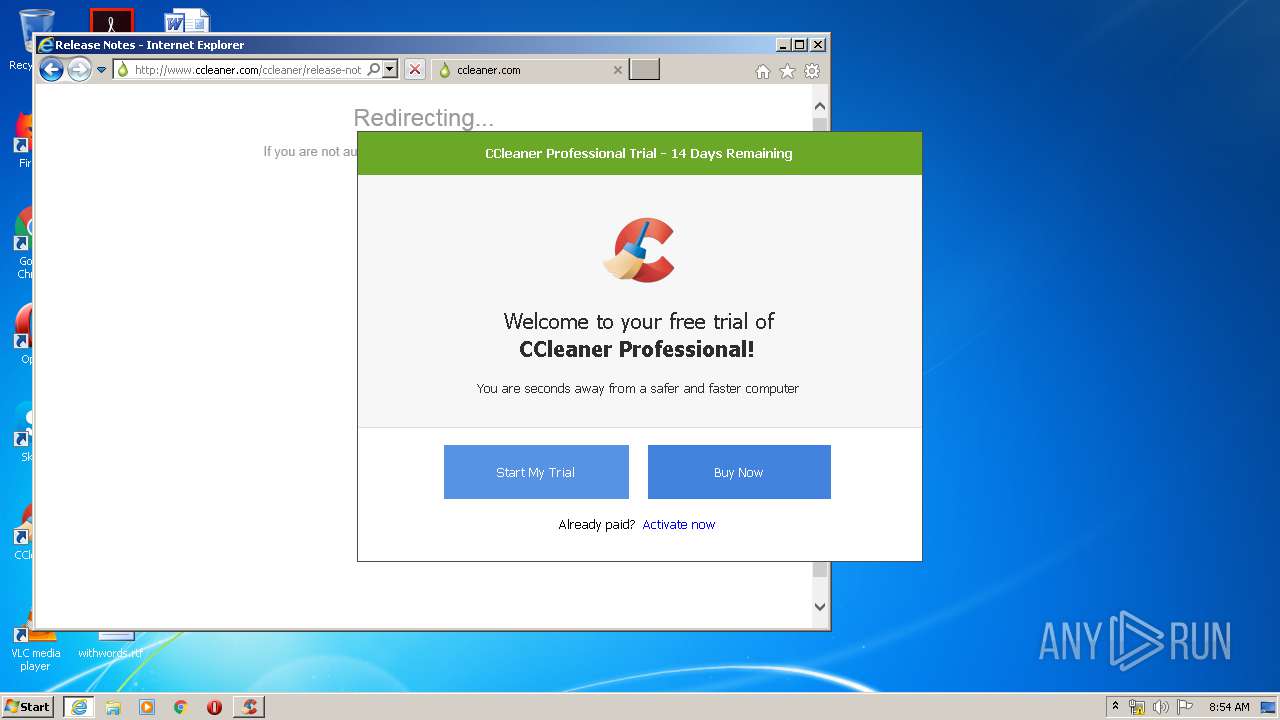Launch Windows Media Player from taskbar
This screenshot has height=720, width=1280.
coord(147,707)
